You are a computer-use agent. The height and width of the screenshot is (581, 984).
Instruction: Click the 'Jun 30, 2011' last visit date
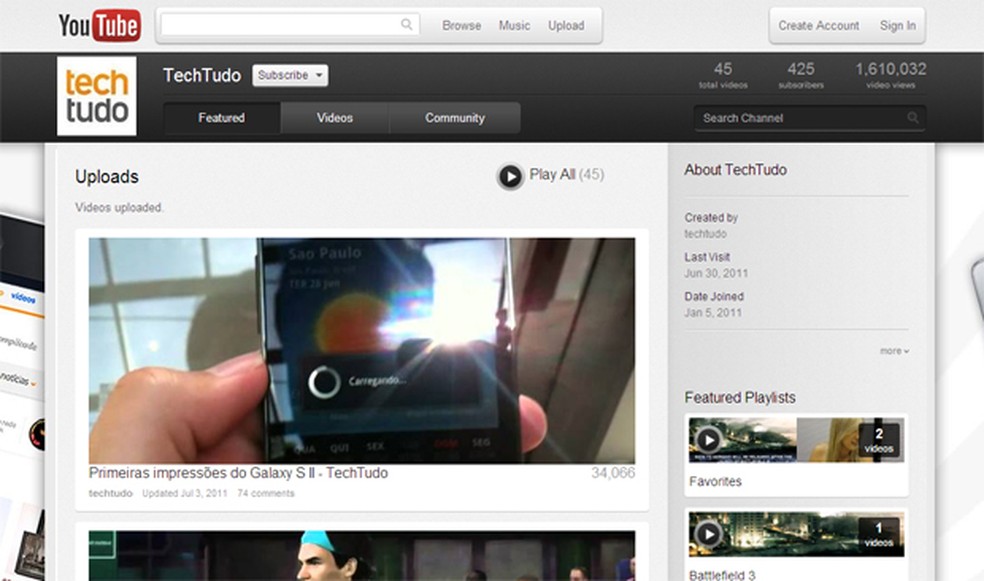[716, 273]
